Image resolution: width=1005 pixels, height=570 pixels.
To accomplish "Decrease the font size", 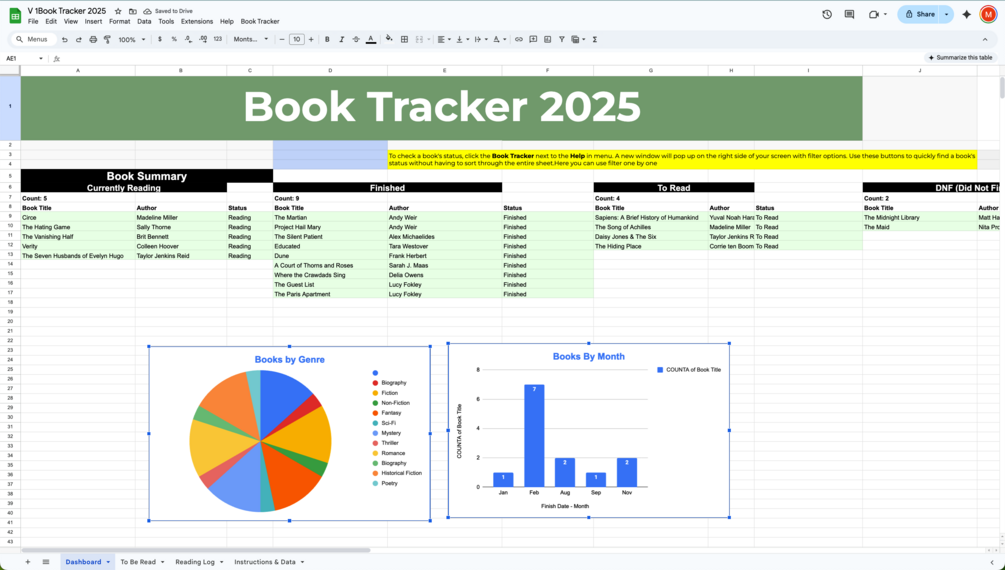I will (x=282, y=39).
